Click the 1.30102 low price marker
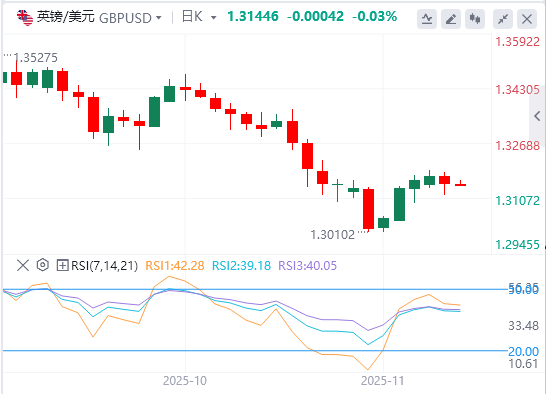This screenshot has height=394, width=546. tap(333, 234)
